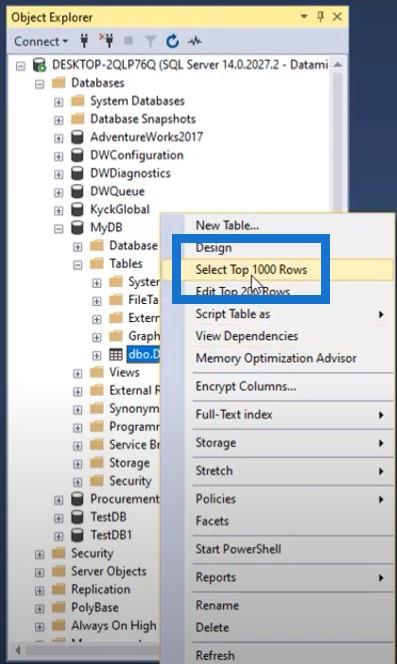Image resolution: width=397 pixels, height=664 pixels.
Task: Open the Object Explorer window position arrow
Action: [x=304, y=17]
